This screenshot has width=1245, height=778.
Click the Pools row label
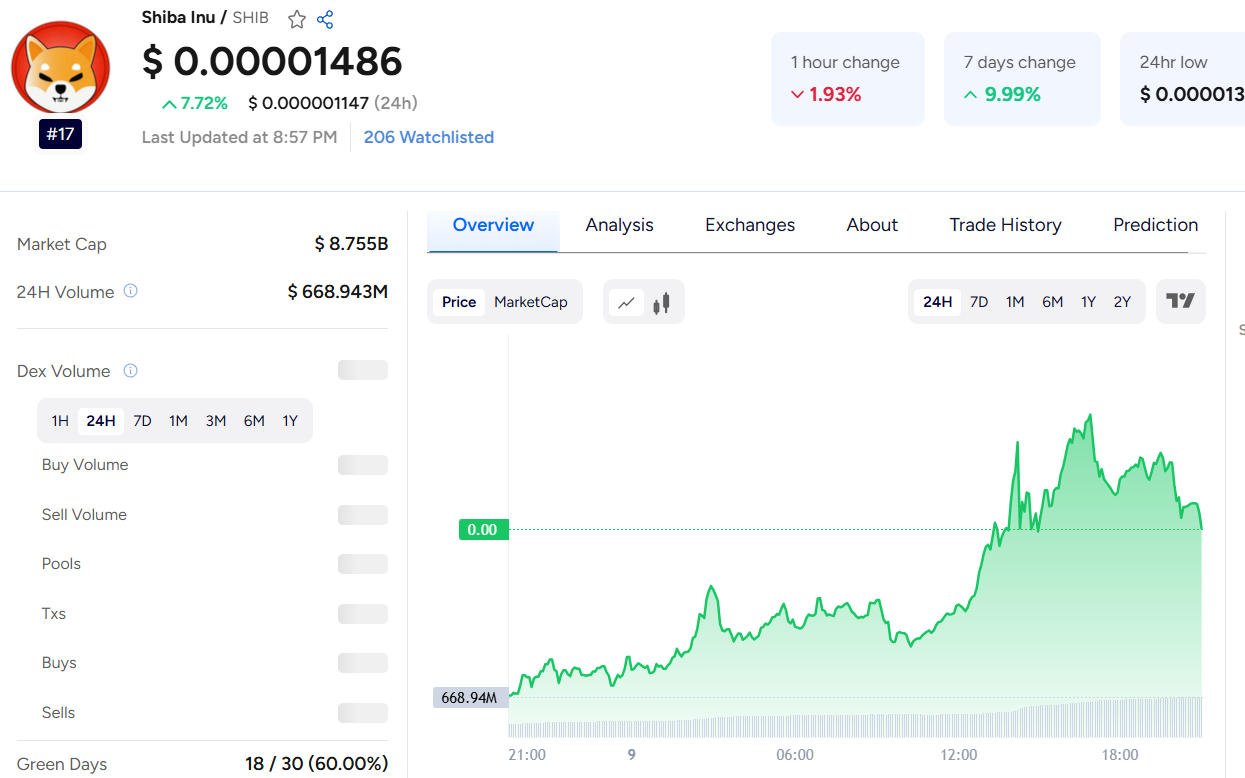click(x=61, y=564)
